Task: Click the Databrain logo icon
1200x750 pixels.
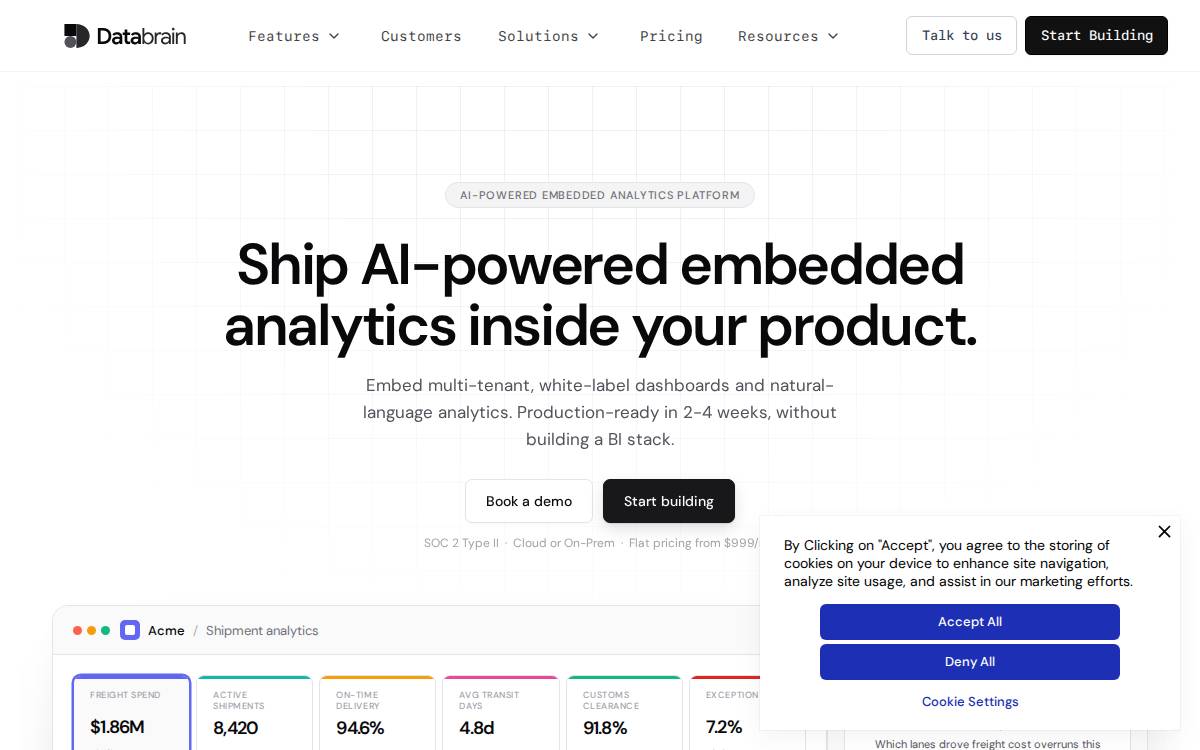Action: (77, 36)
